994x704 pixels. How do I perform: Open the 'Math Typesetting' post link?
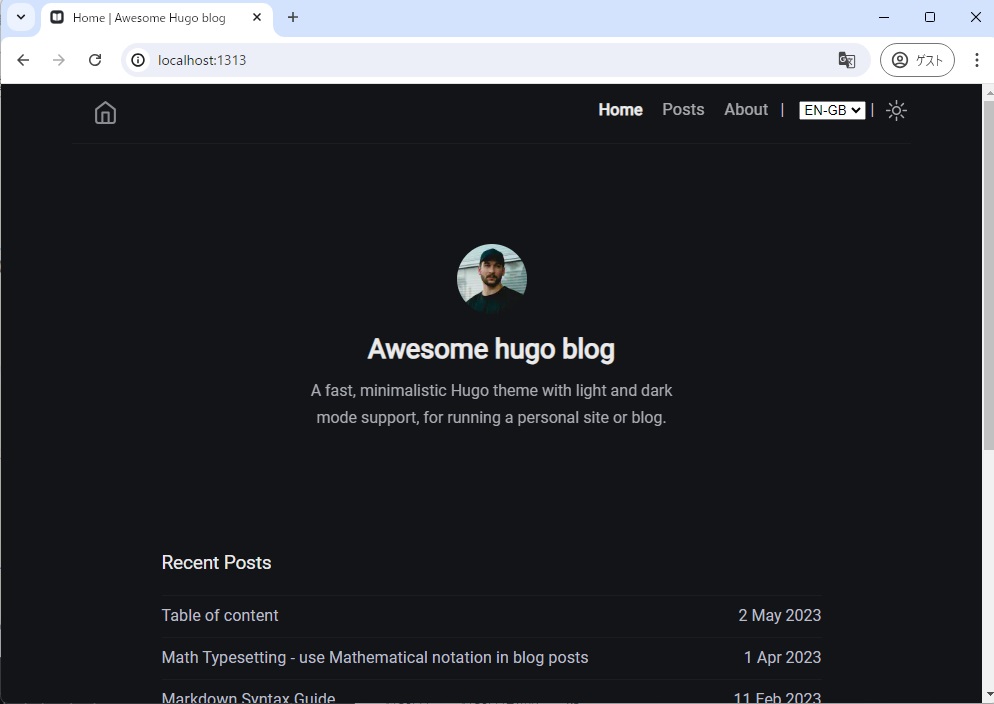pos(375,657)
